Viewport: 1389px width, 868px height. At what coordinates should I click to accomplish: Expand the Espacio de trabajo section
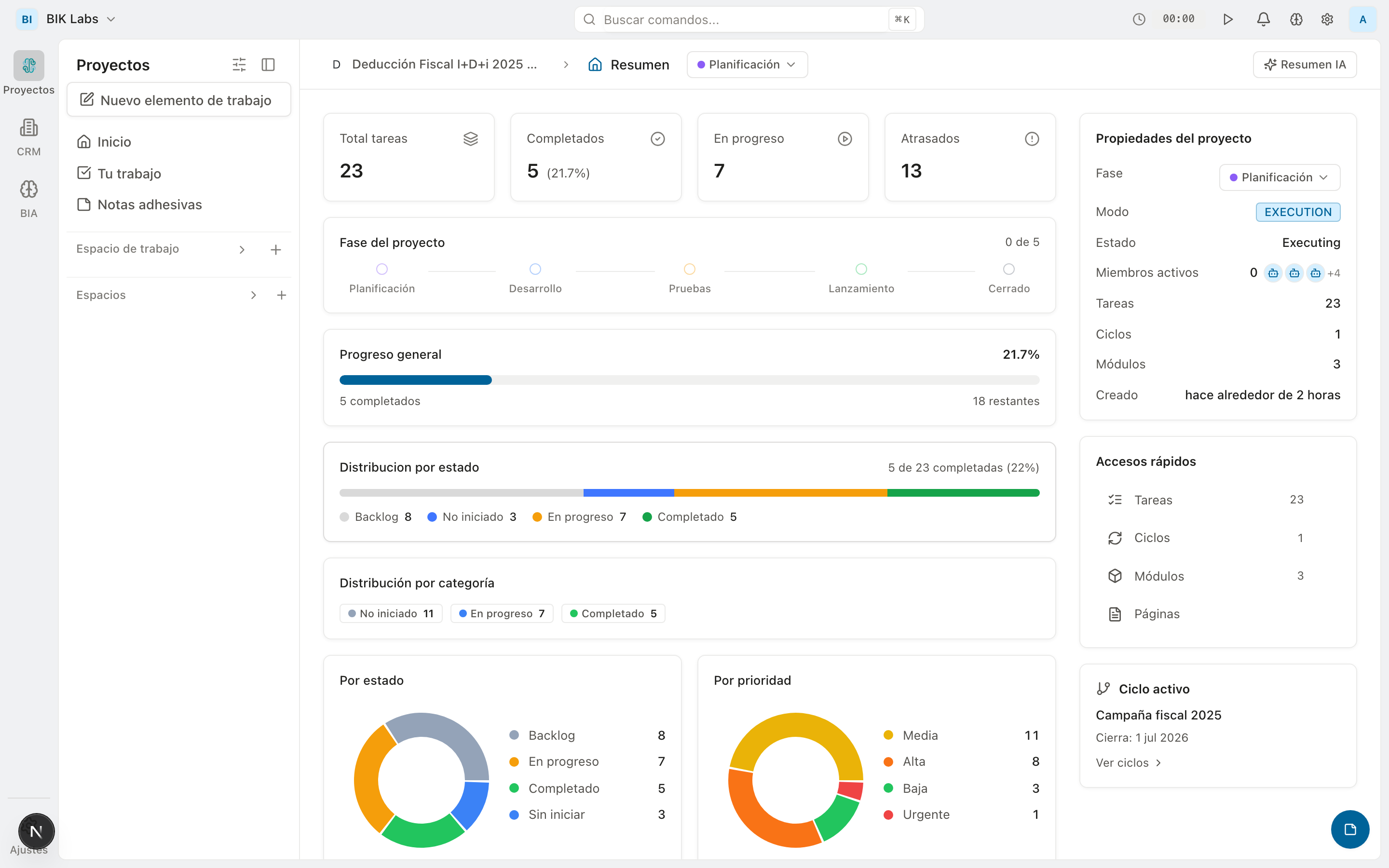pyautogui.click(x=242, y=250)
